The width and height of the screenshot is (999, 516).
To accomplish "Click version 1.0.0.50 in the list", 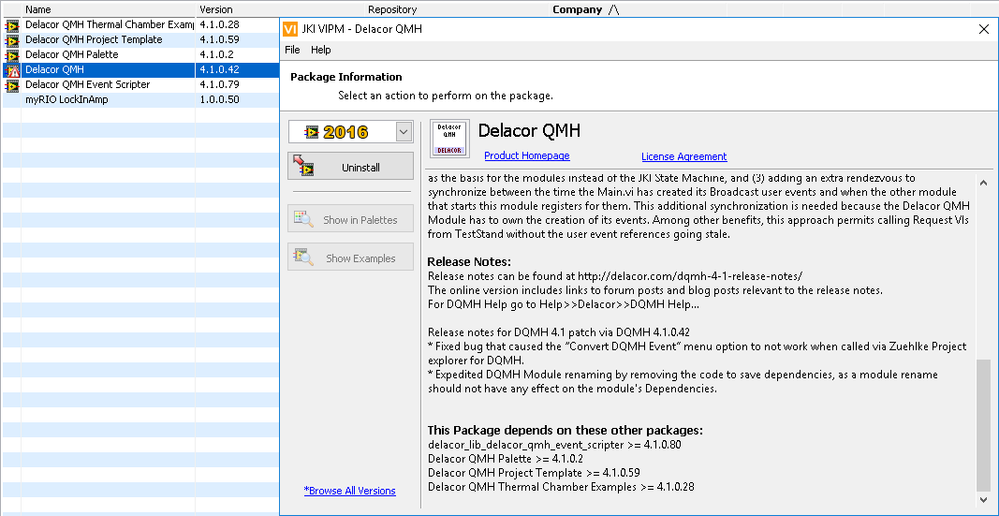I will tap(219, 99).
